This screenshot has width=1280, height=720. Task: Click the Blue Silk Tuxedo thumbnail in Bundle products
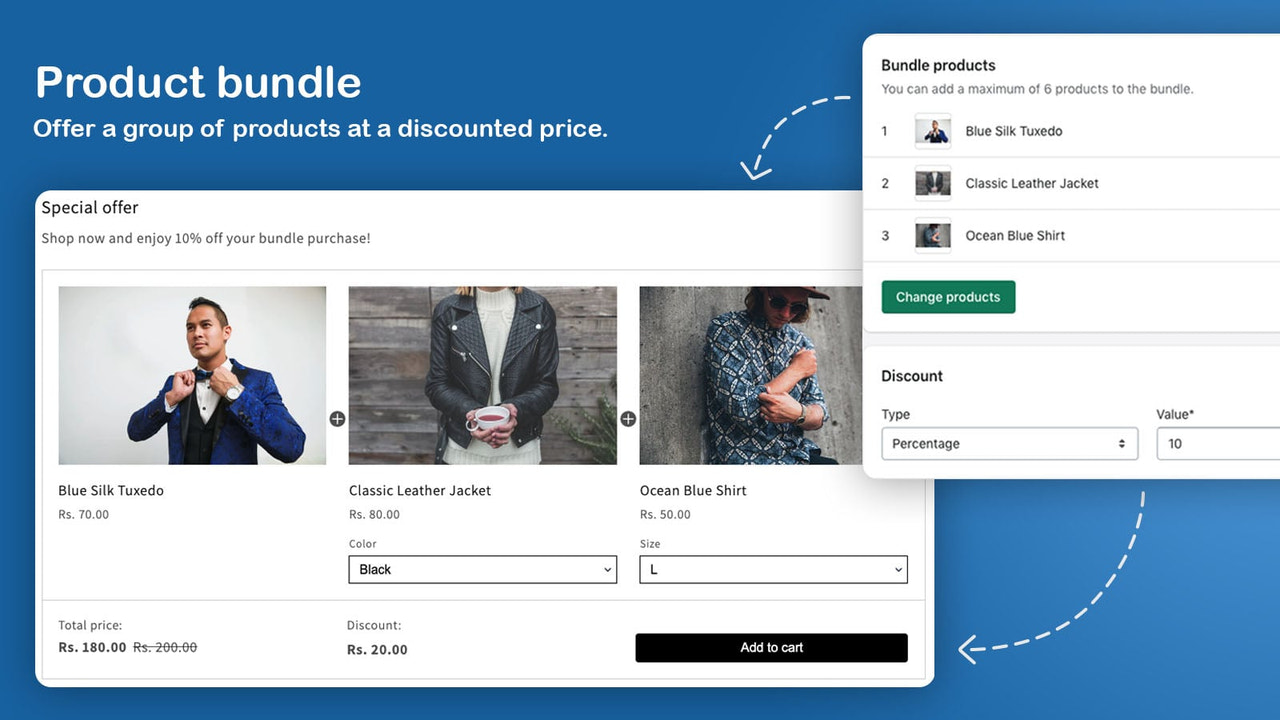(932, 131)
